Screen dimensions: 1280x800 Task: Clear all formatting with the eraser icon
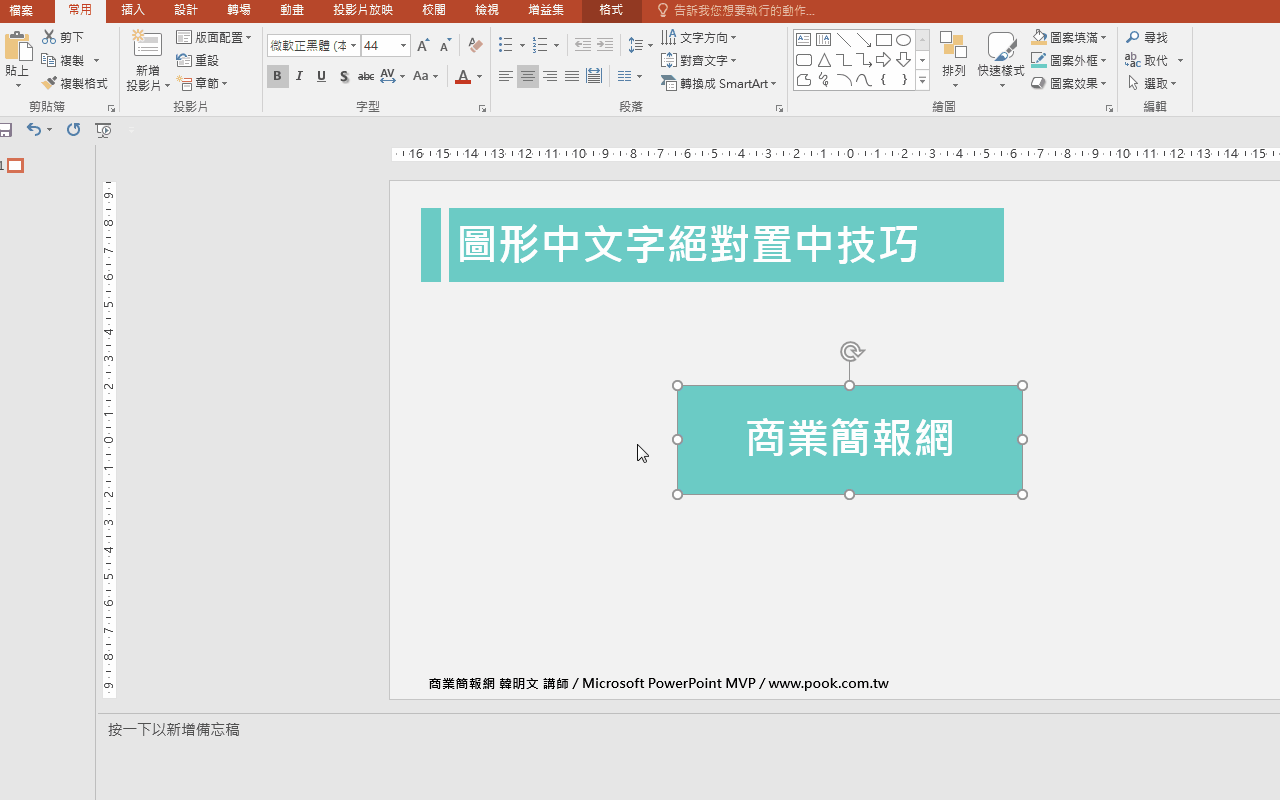pyautogui.click(x=476, y=45)
